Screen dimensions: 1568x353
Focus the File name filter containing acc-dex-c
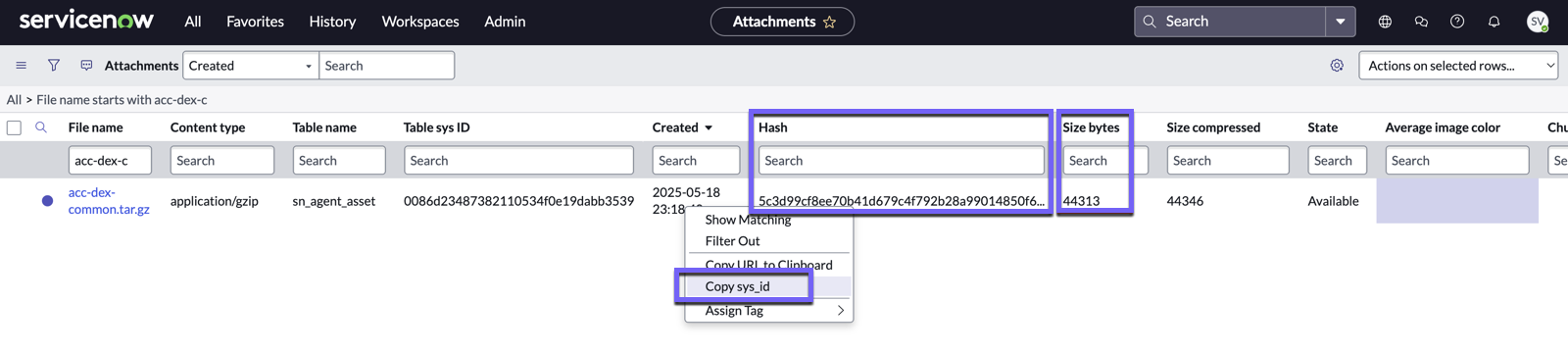110,161
